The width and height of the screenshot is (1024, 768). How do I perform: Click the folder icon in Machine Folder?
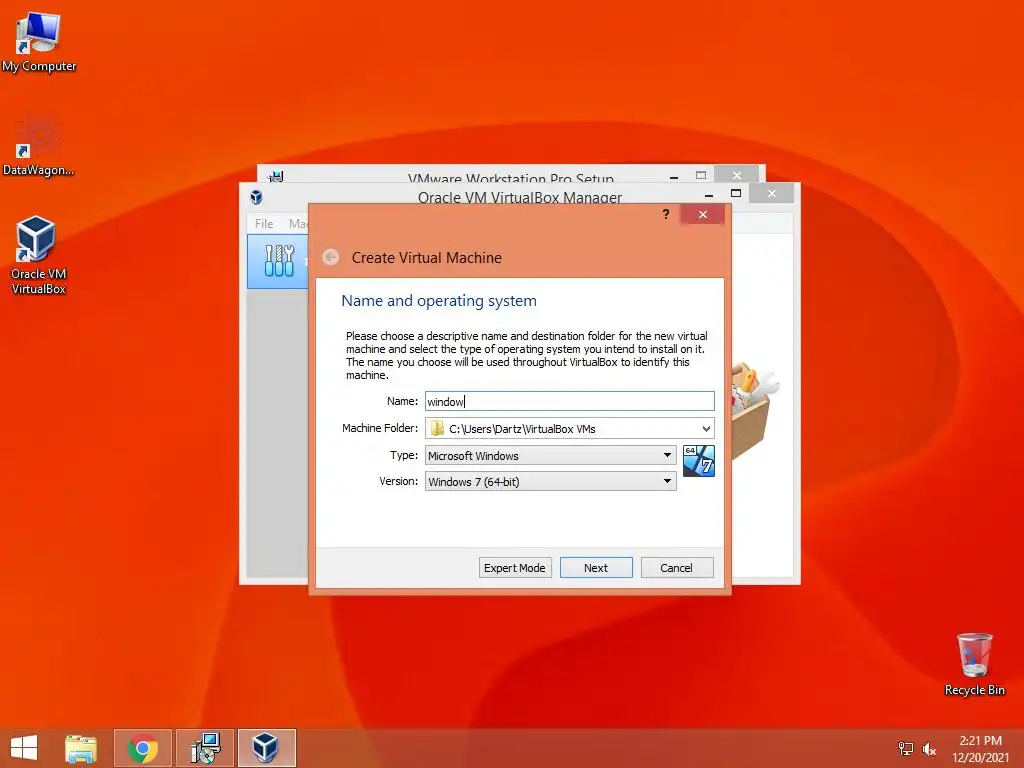tap(437, 428)
